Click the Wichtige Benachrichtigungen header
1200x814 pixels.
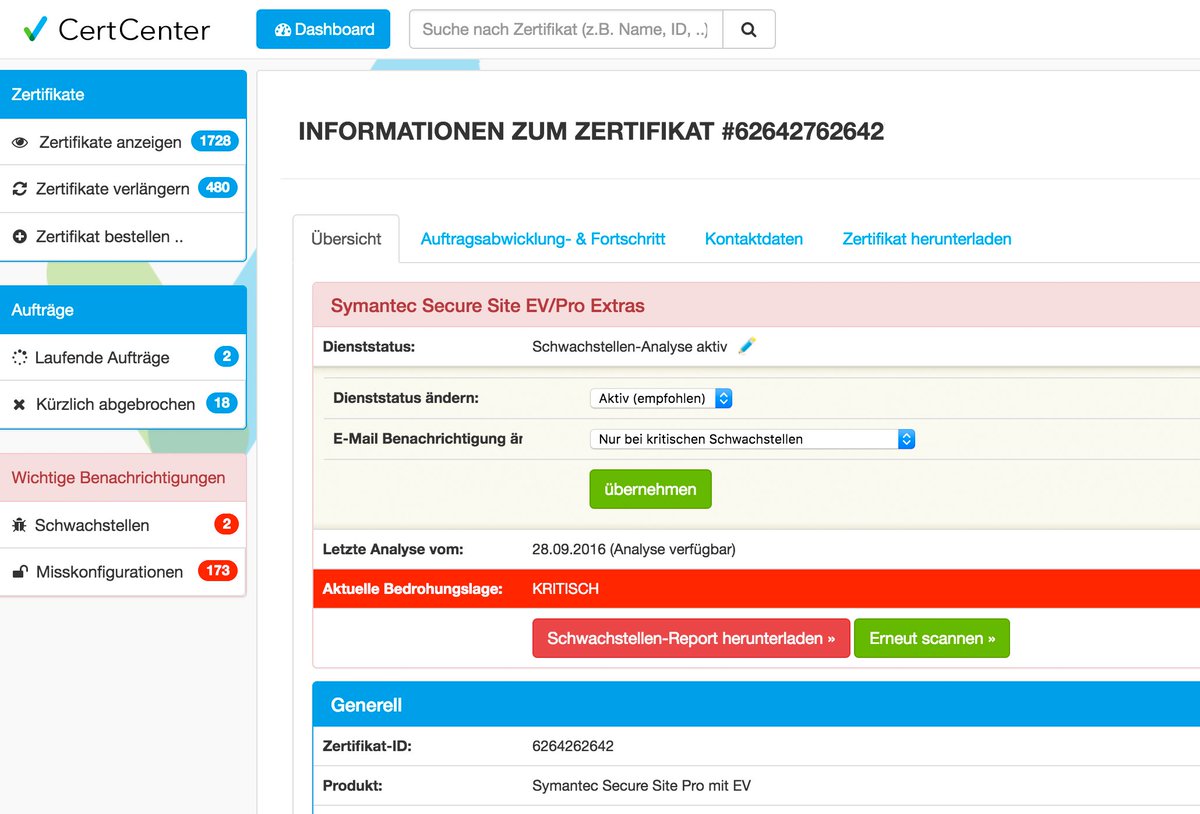coord(123,477)
